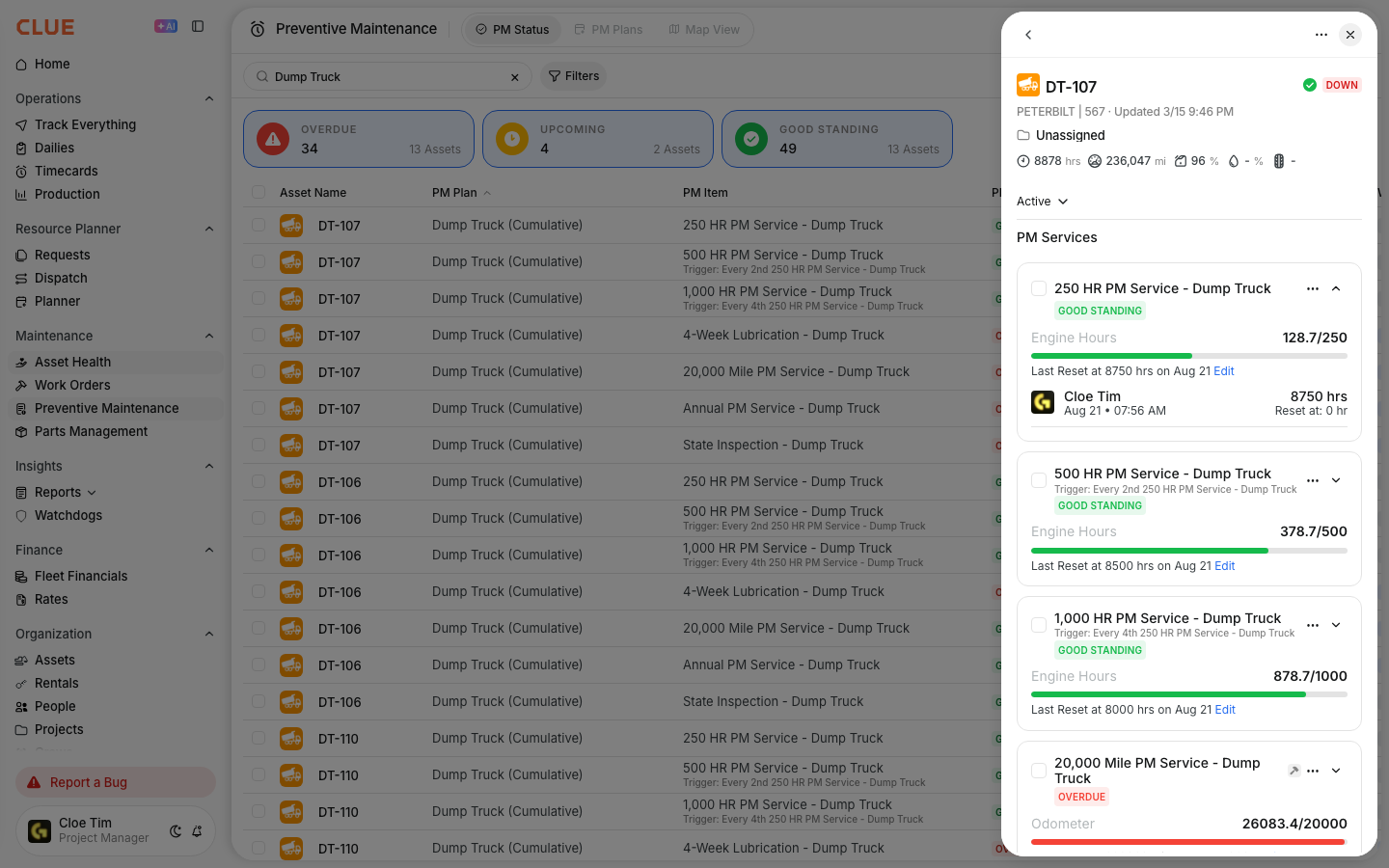
Task: Open more options for 1,000 HR PM Service
Action: coord(1313,625)
